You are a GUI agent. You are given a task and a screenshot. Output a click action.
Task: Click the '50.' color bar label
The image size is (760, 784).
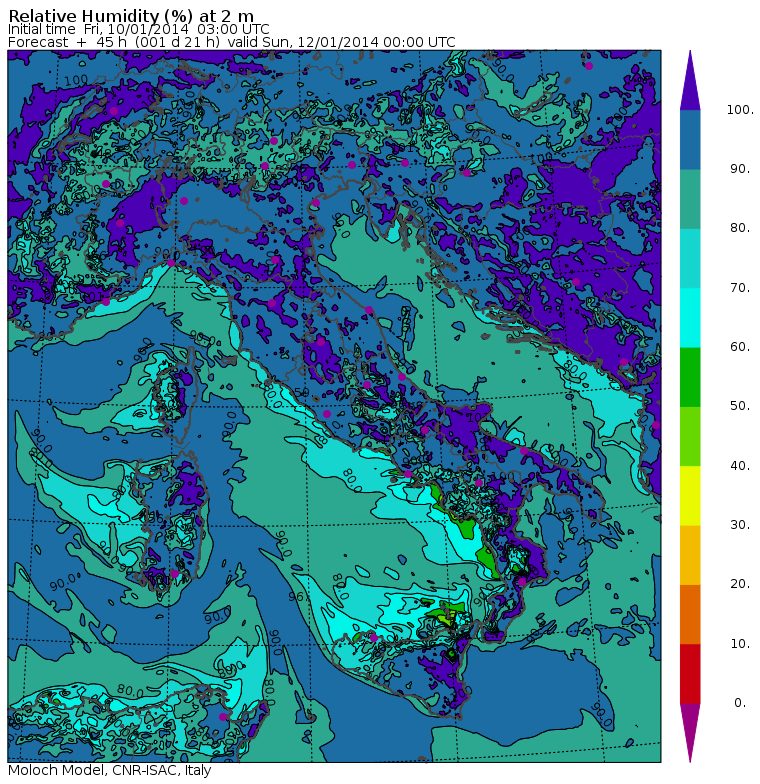[x=740, y=406]
